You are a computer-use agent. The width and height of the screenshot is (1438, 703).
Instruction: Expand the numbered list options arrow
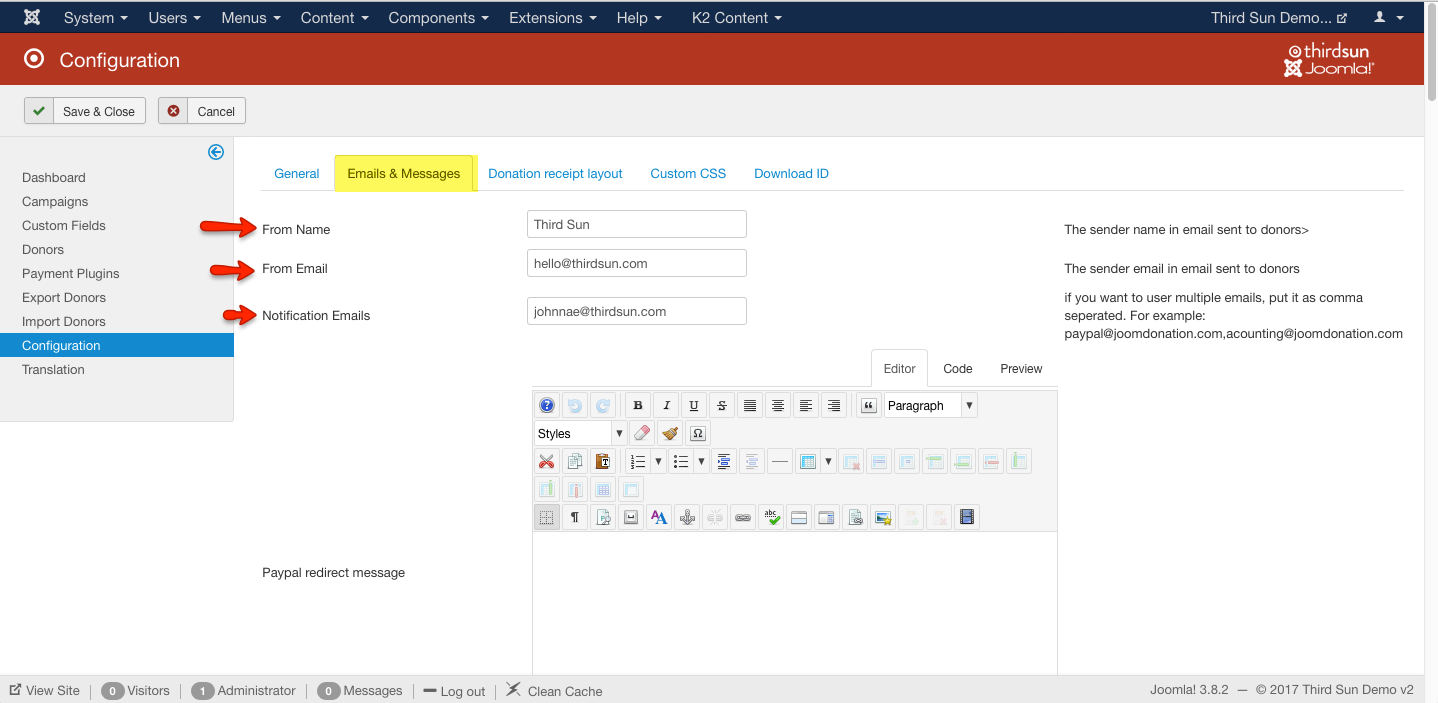pyautogui.click(x=658, y=462)
